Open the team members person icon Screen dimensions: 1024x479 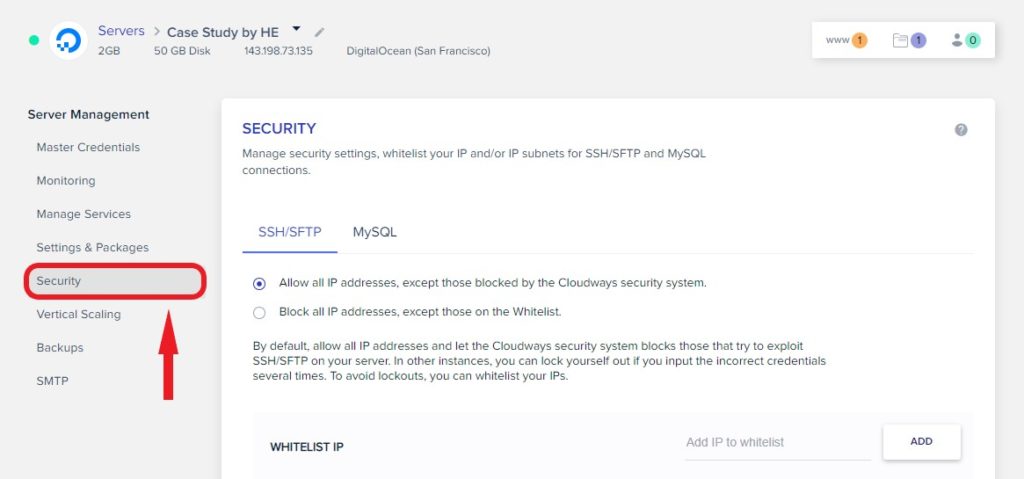click(x=966, y=41)
